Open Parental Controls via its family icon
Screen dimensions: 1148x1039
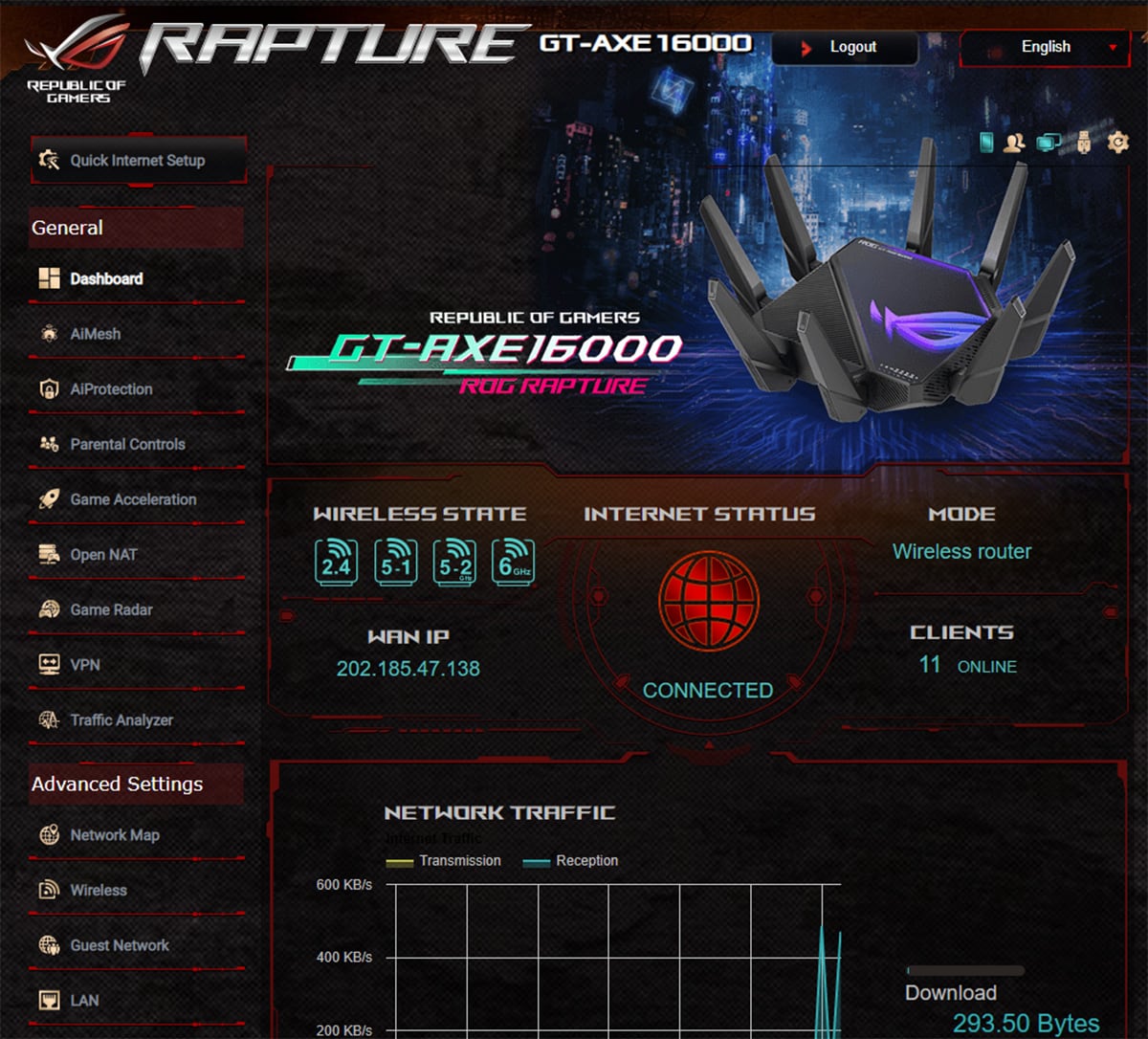tap(49, 444)
